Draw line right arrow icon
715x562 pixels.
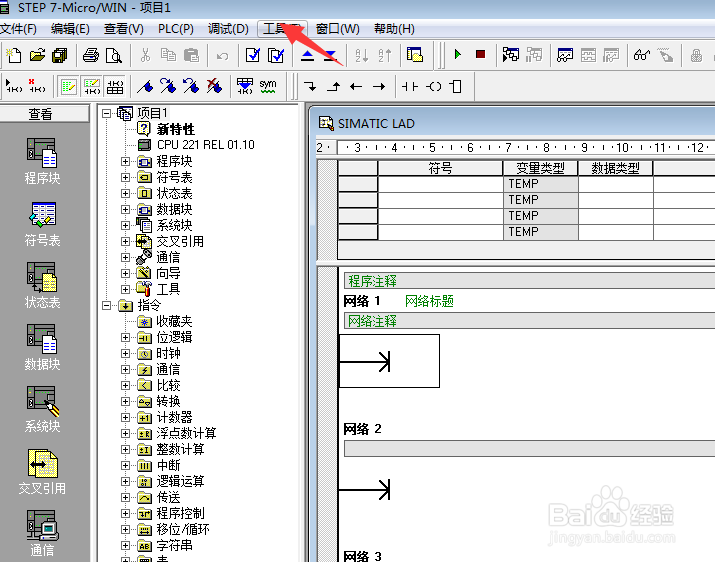(x=379, y=86)
